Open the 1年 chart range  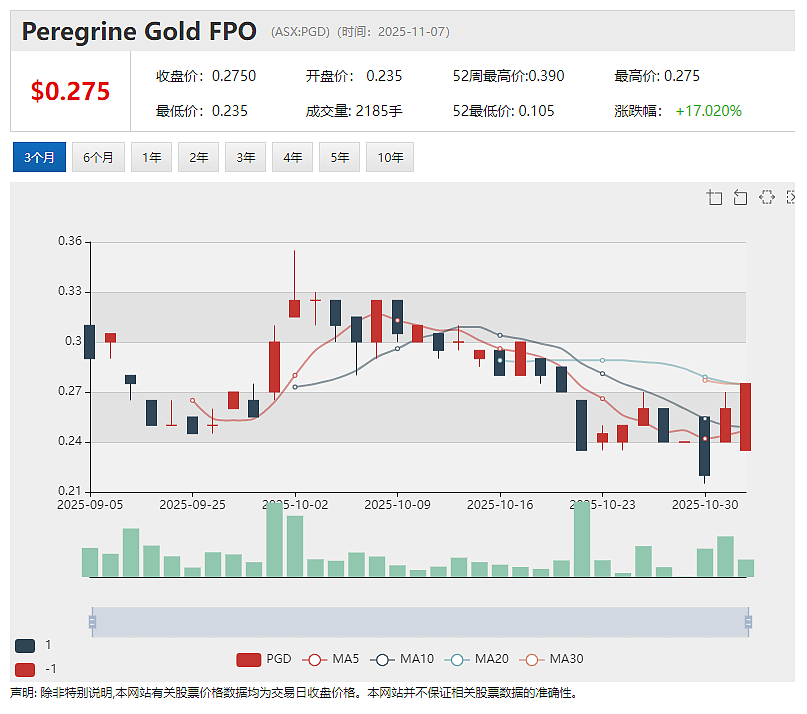point(151,157)
